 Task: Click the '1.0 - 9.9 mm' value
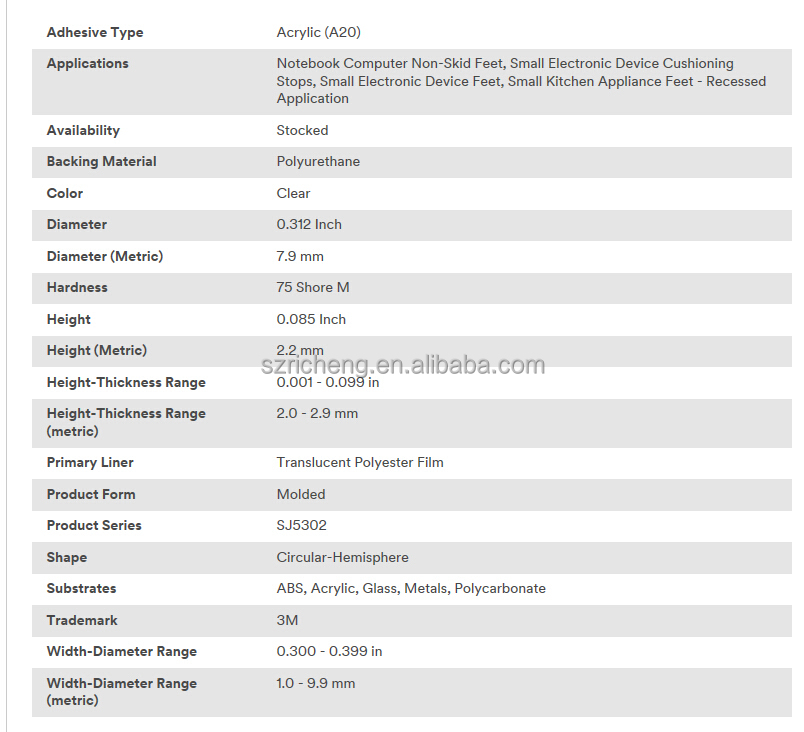tap(316, 683)
